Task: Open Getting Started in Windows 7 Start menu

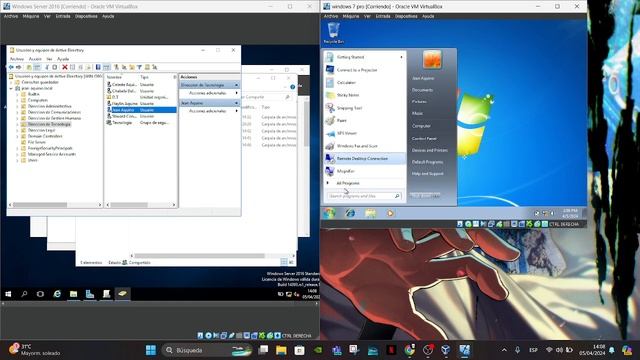Action: tap(364, 57)
